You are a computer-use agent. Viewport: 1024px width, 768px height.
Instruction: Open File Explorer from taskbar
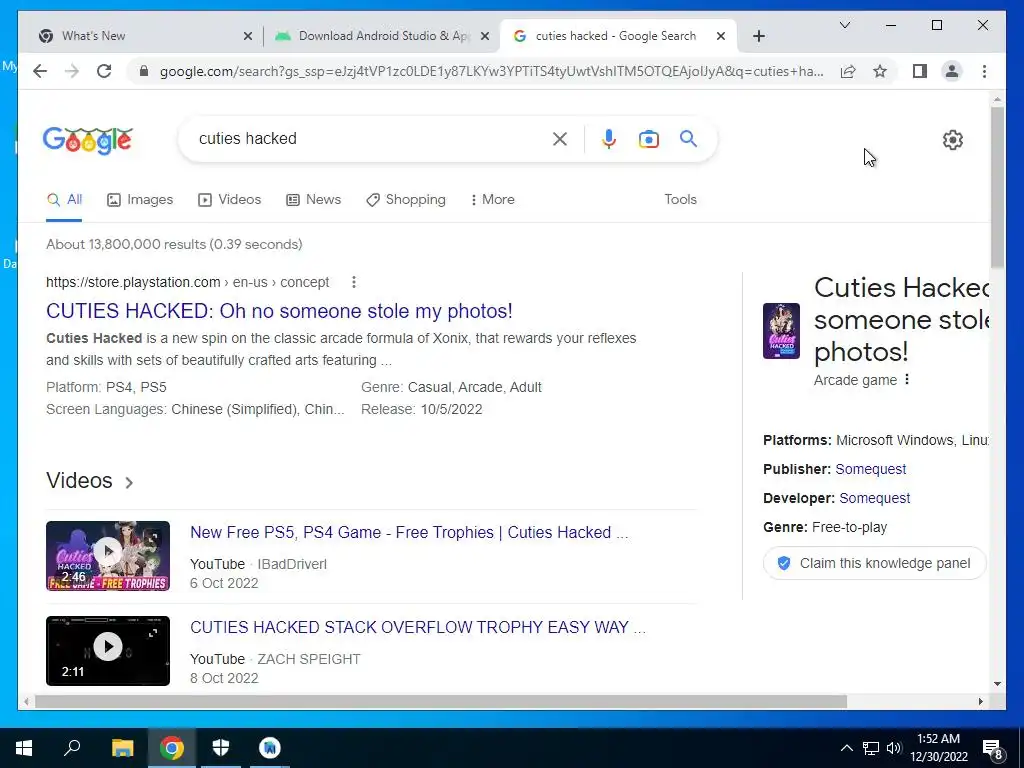(x=122, y=748)
